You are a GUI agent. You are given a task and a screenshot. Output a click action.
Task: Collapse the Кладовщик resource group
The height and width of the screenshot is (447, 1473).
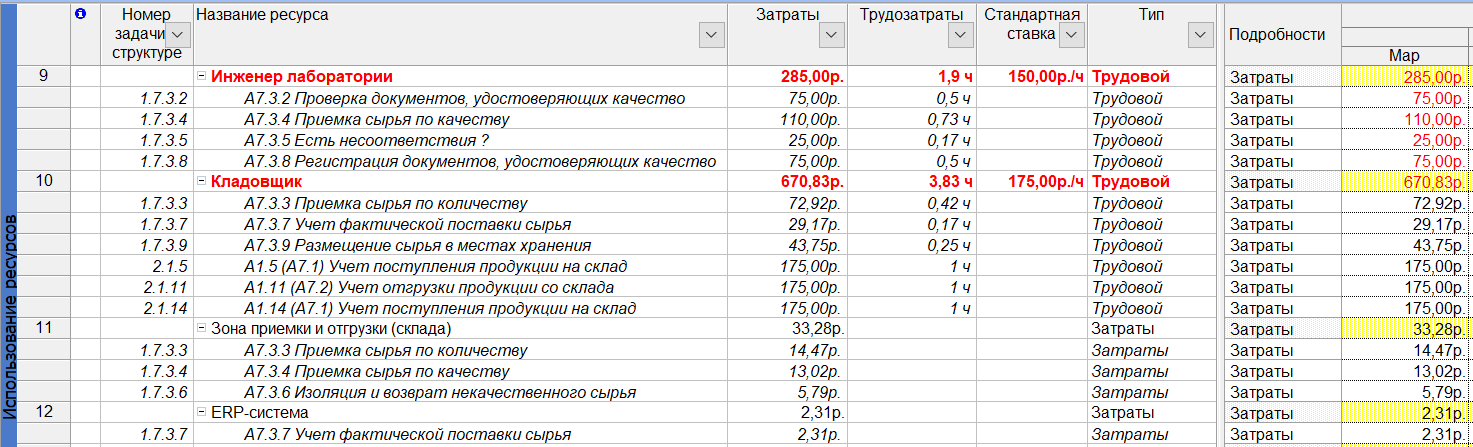pyautogui.click(x=202, y=182)
